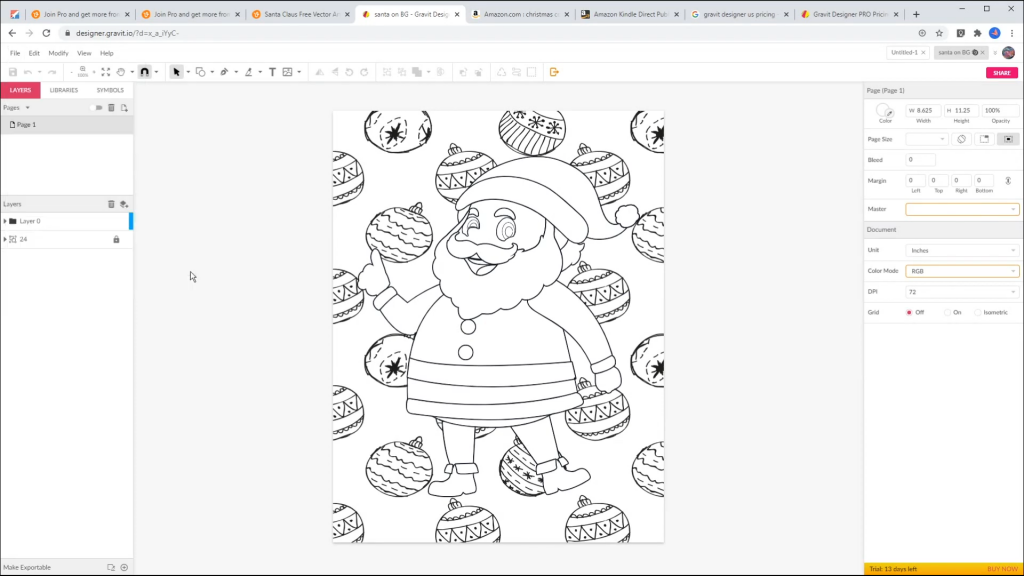
Task: Click the Share button
Action: click(x=1001, y=73)
